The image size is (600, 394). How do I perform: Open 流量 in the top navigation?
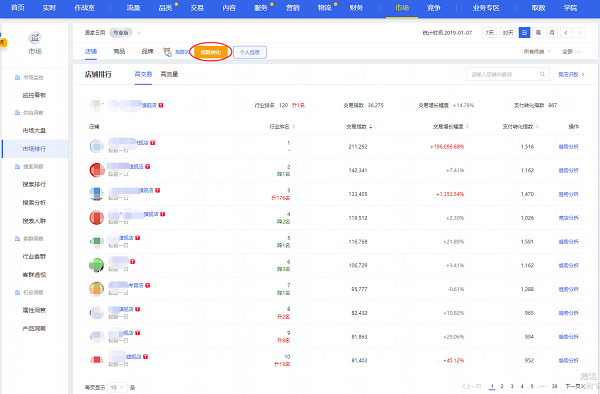click(x=133, y=8)
